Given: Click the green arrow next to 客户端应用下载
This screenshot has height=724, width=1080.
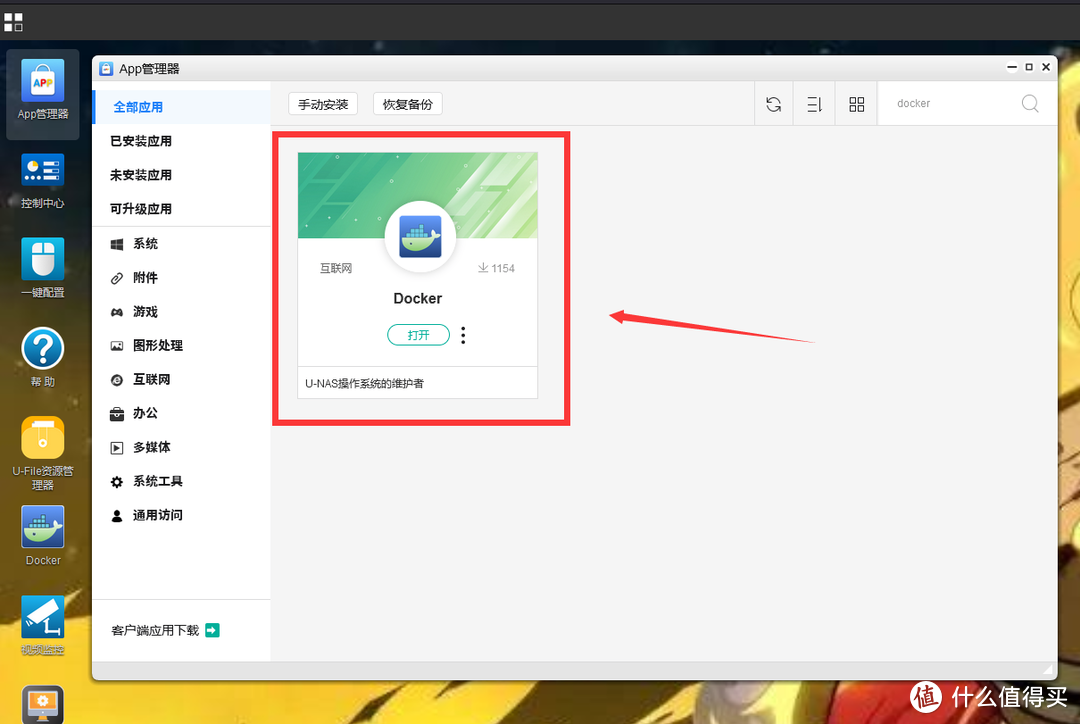Looking at the screenshot, I should [212, 630].
